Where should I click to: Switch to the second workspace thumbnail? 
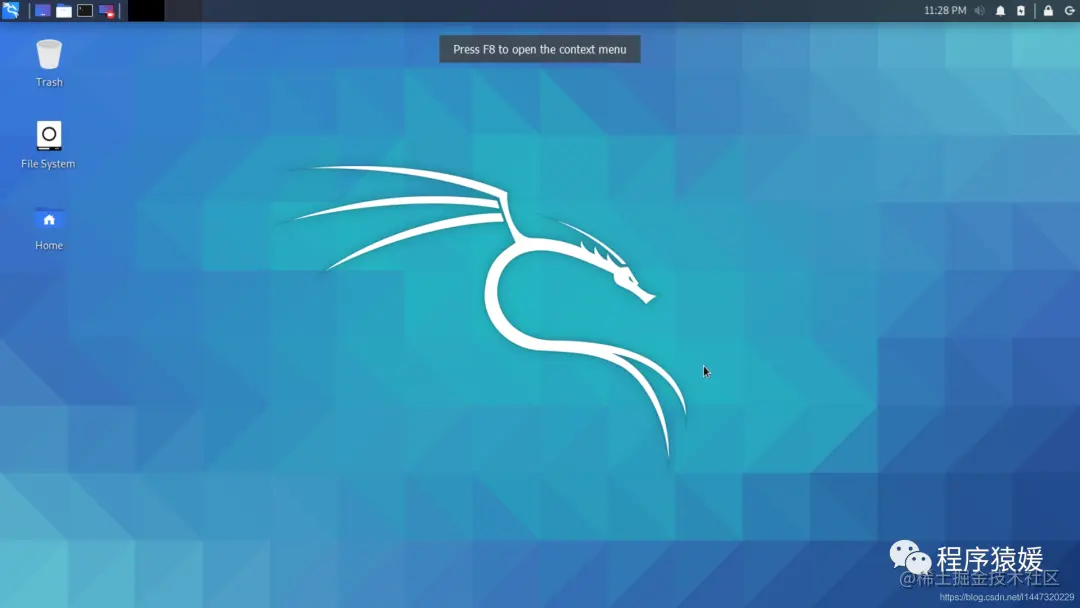tap(184, 10)
